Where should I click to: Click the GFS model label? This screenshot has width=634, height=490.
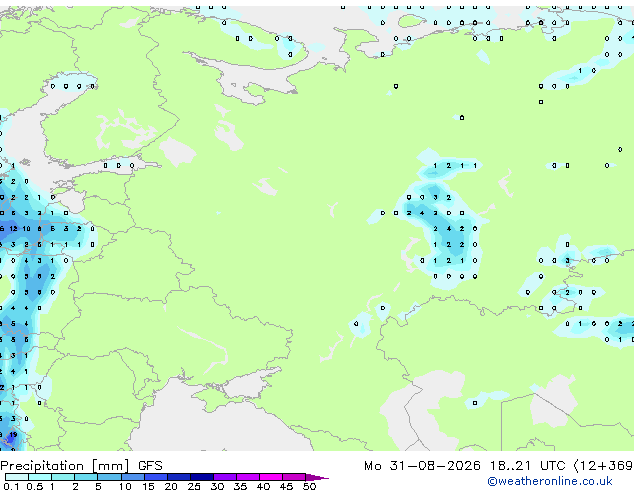pos(150,466)
